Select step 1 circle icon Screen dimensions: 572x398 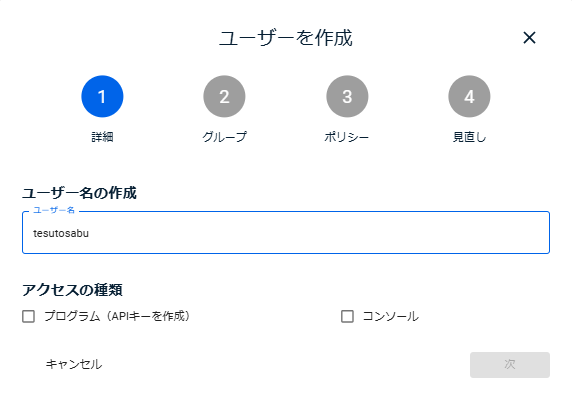click(102, 96)
